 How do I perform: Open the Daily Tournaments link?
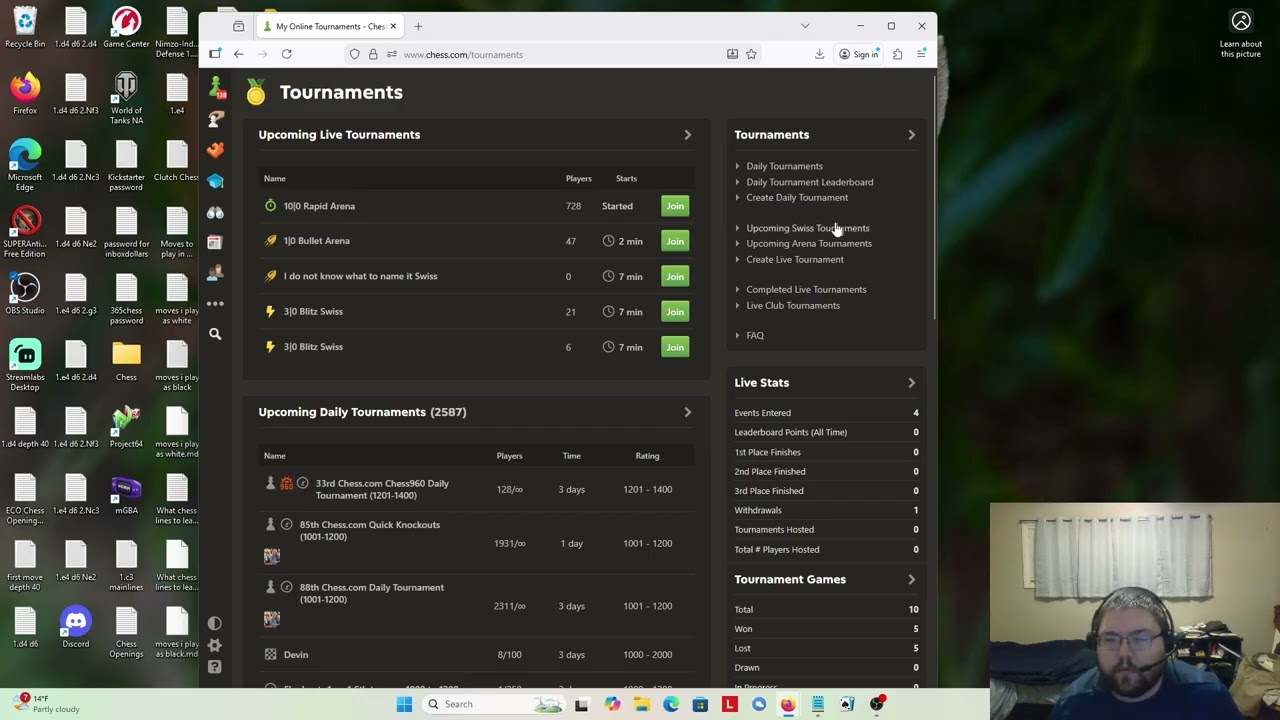coord(784,166)
